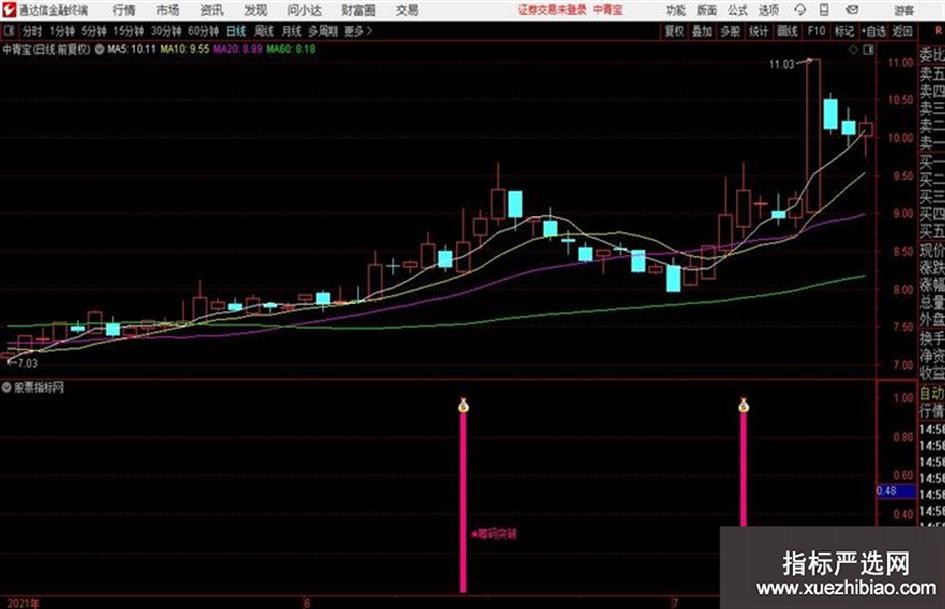The height and width of the screenshot is (609, 945).
Task: Open the 财富圈 menu
Action: 358,10
